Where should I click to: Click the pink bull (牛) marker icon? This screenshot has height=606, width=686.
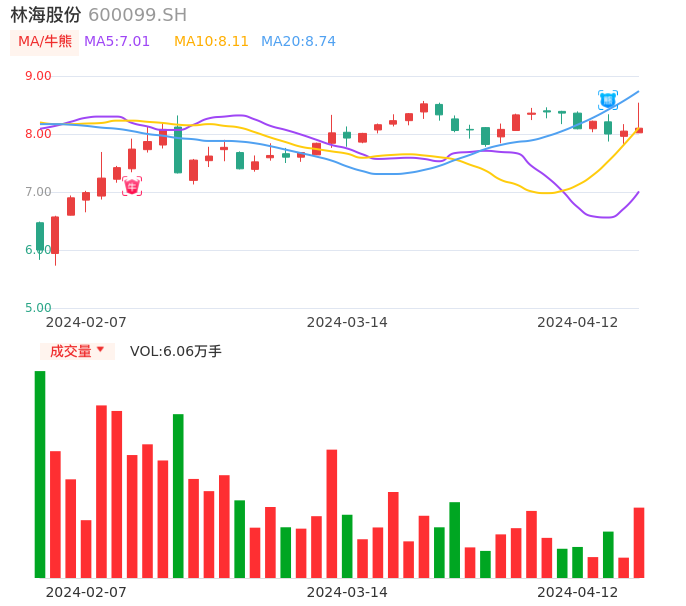(x=132, y=186)
